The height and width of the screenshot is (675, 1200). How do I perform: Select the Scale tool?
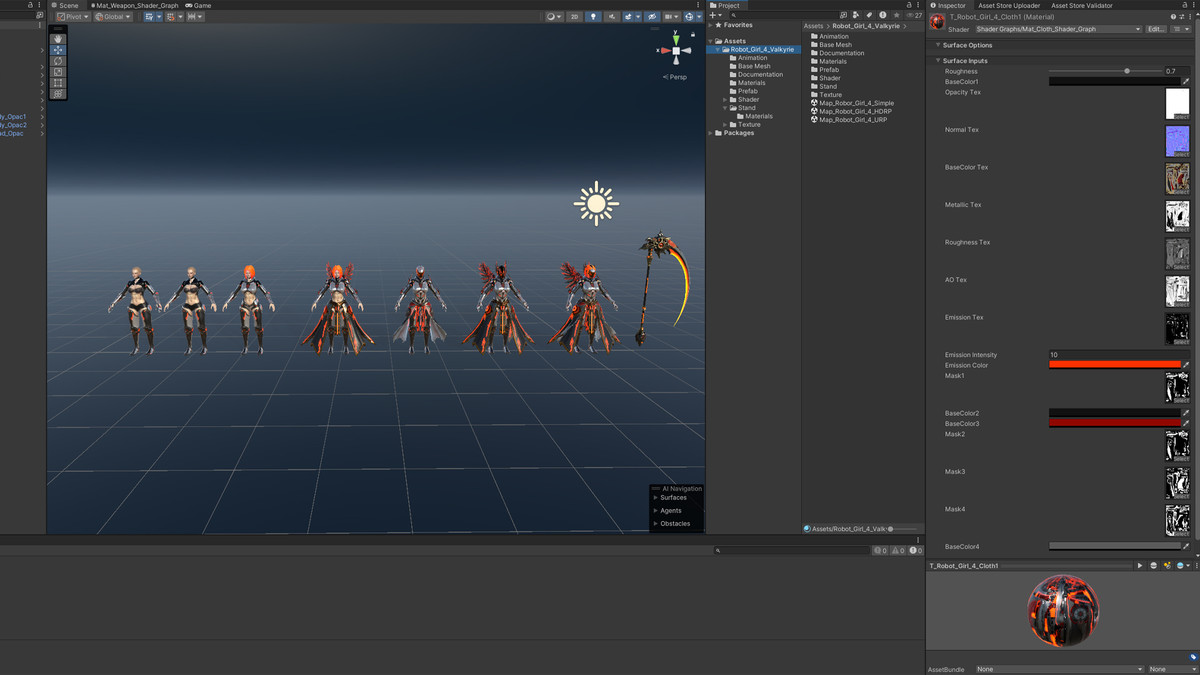click(x=58, y=72)
